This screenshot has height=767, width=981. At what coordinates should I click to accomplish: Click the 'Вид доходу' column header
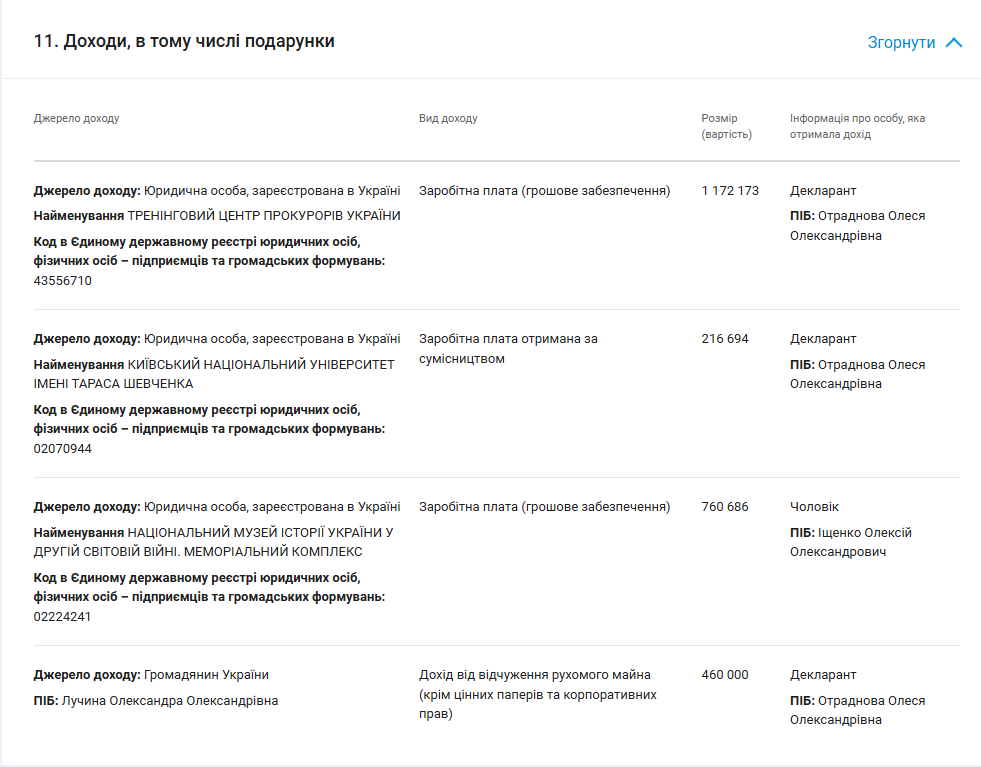tap(448, 118)
